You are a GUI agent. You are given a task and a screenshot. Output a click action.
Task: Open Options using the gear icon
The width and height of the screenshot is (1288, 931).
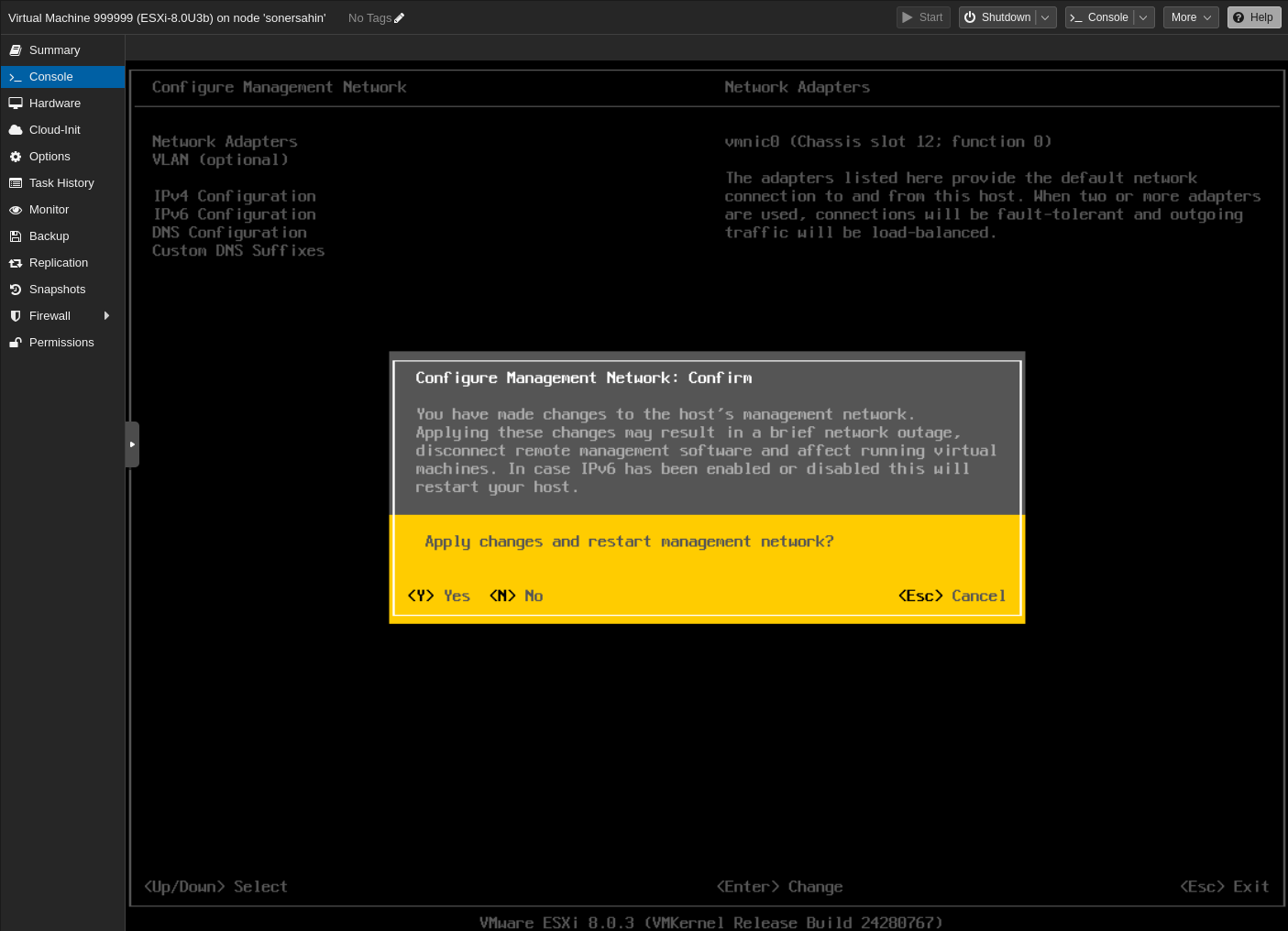tap(16, 156)
